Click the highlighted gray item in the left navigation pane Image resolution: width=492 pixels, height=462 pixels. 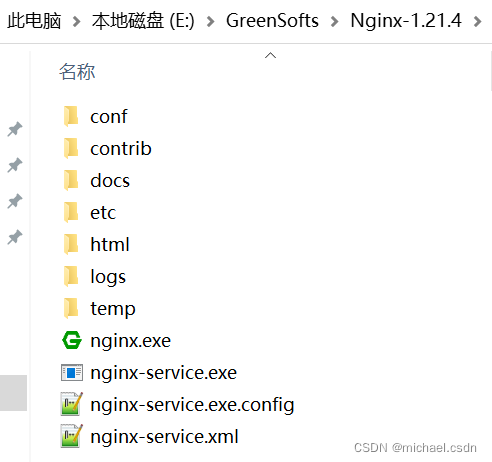coord(13,393)
